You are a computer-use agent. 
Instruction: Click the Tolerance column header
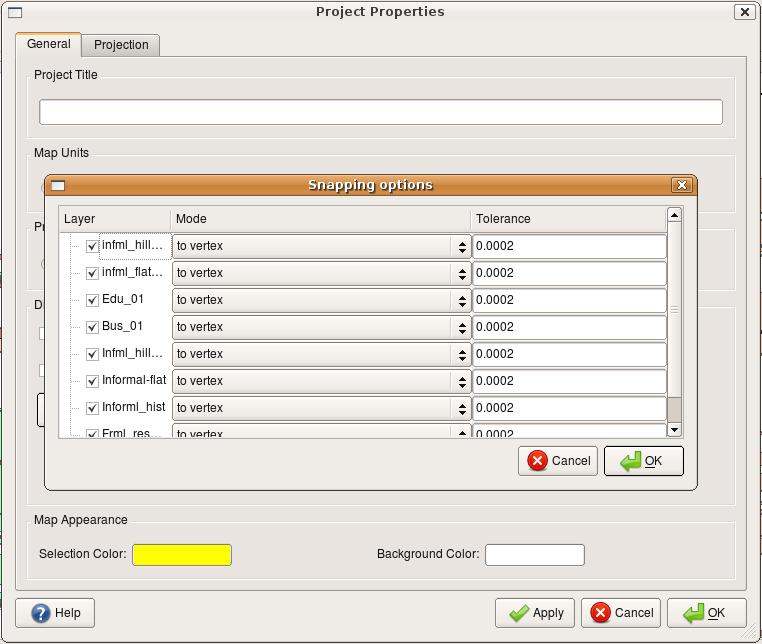568,219
